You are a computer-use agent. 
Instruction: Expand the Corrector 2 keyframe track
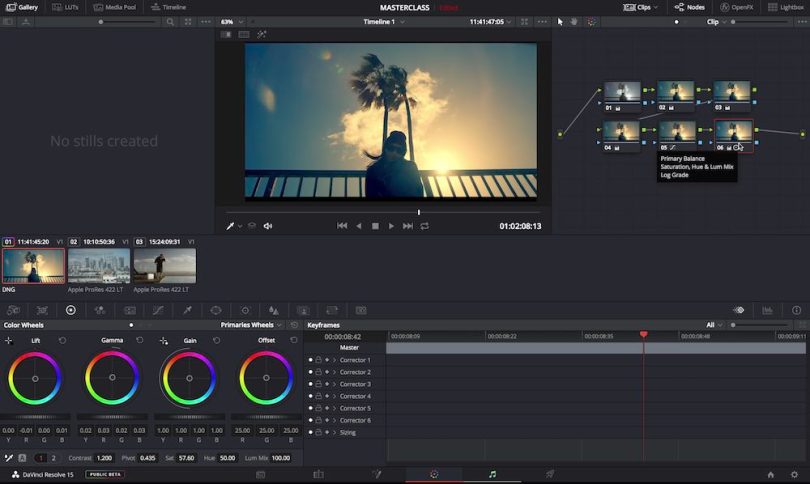point(334,372)
